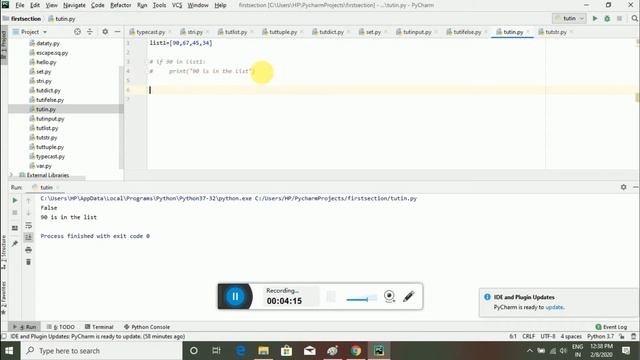
Task: Open Project panel settings gear
Action: coord(105,31)
